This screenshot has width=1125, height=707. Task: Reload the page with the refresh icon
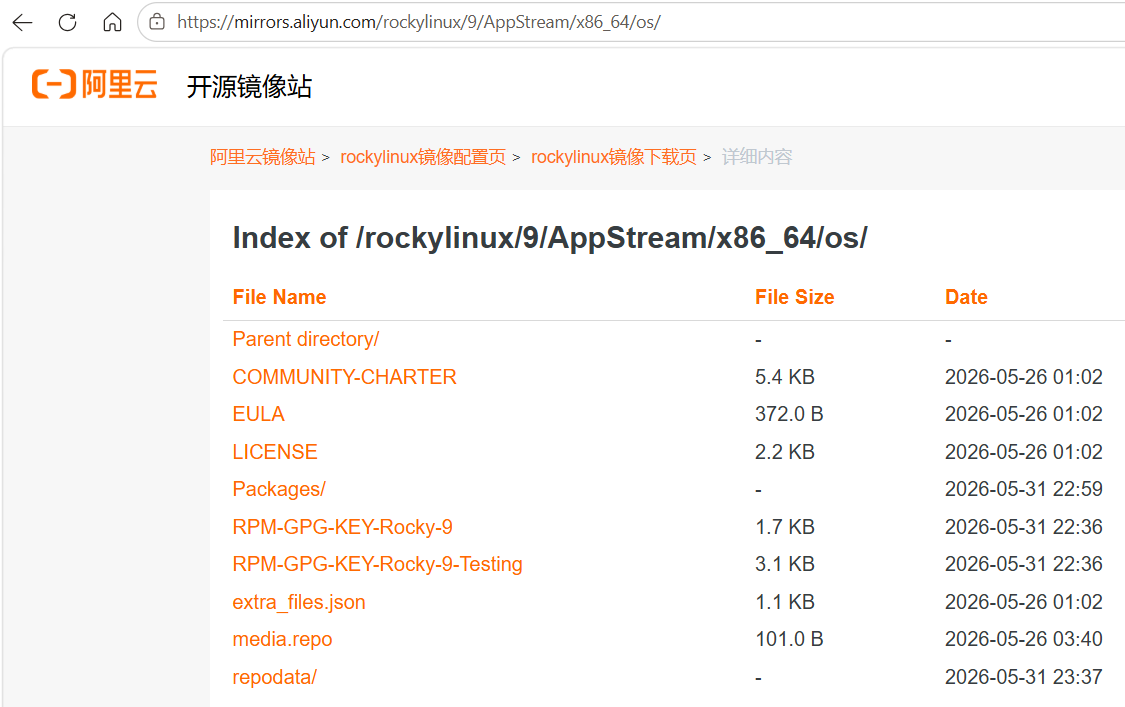click(x=67, y=22)
